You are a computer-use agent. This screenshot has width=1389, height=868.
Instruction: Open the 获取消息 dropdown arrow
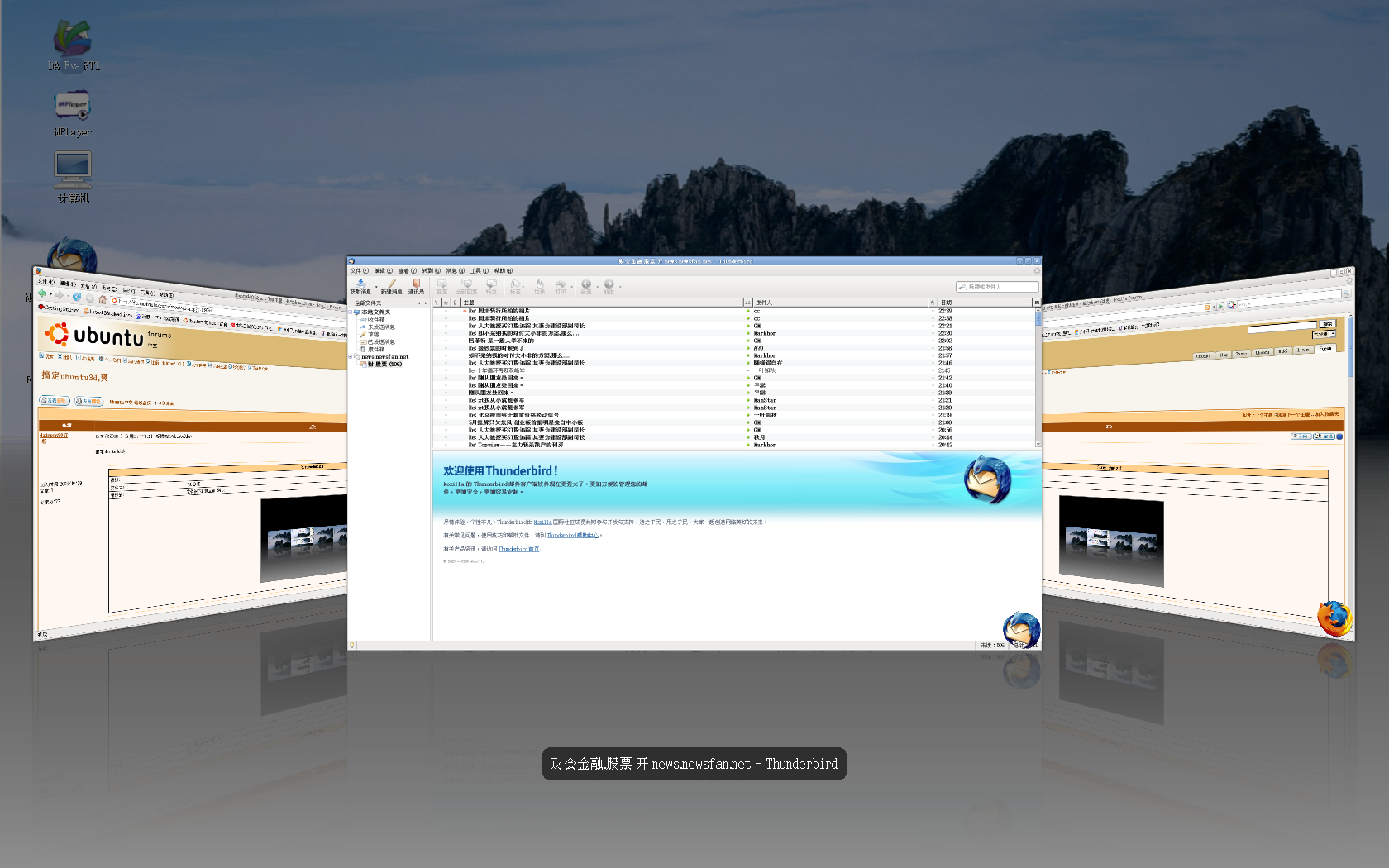tap(376, 287)
